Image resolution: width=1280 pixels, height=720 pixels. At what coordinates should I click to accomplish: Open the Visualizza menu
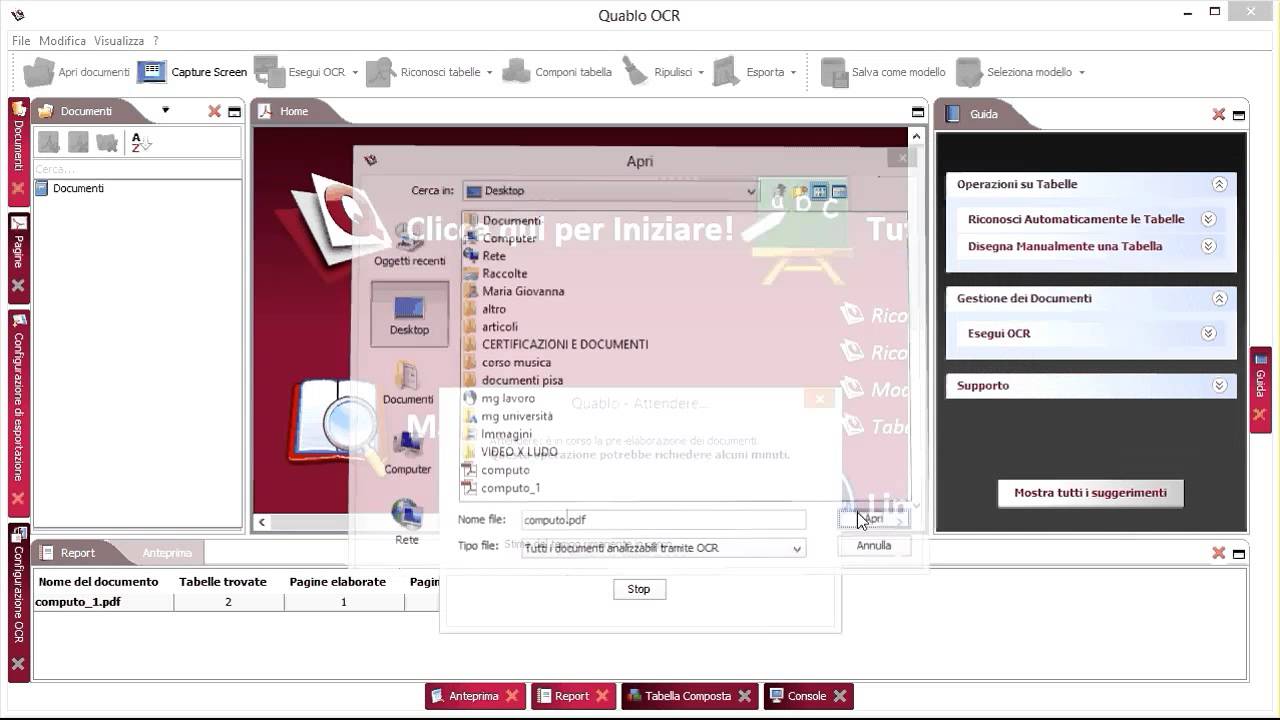pyautogui.click(x=119, y=41)
